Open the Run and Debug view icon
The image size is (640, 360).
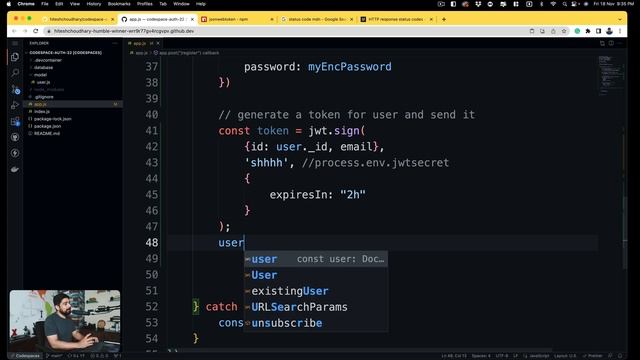click(15, 105)
